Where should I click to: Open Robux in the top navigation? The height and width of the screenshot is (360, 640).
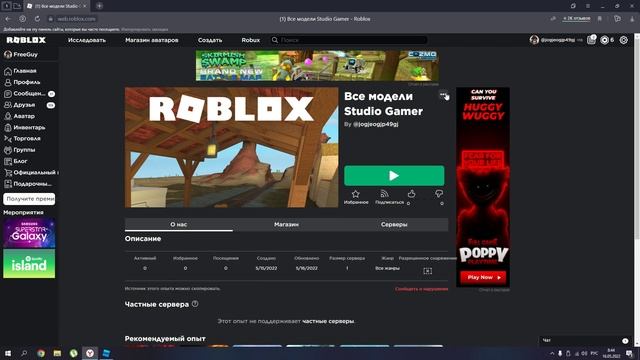[x=251, y=40]
